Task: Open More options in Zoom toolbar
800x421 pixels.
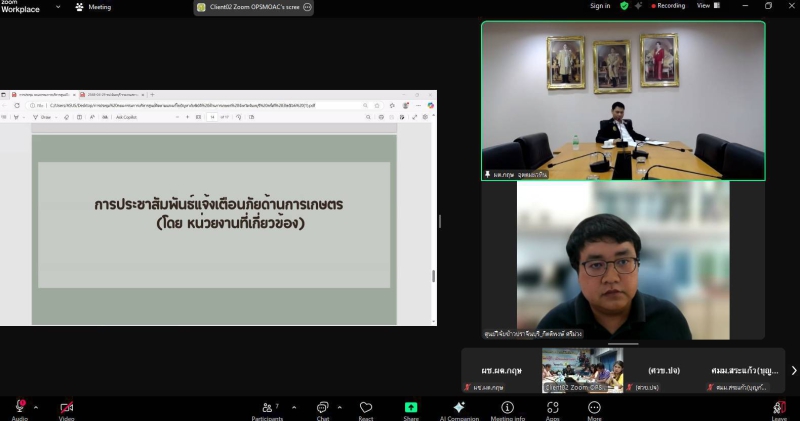Action: (x=594, y=409)
